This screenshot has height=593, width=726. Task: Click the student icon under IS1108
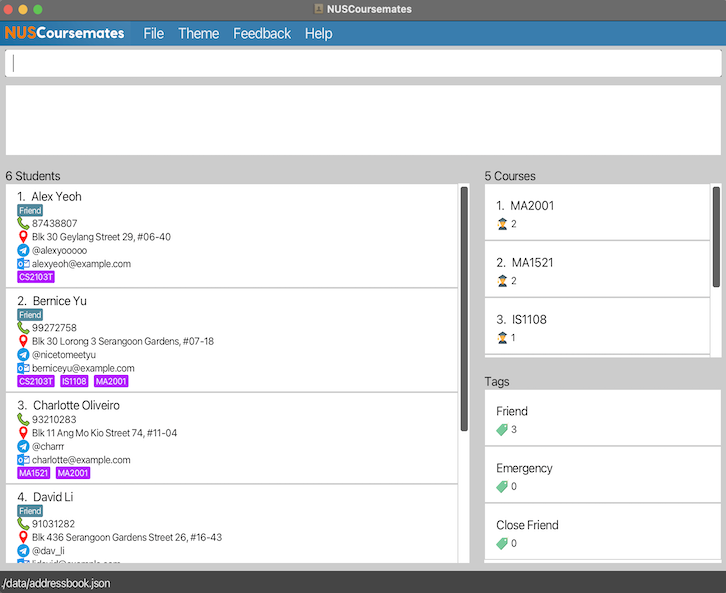pyautogui.click(x=502, y=338)
